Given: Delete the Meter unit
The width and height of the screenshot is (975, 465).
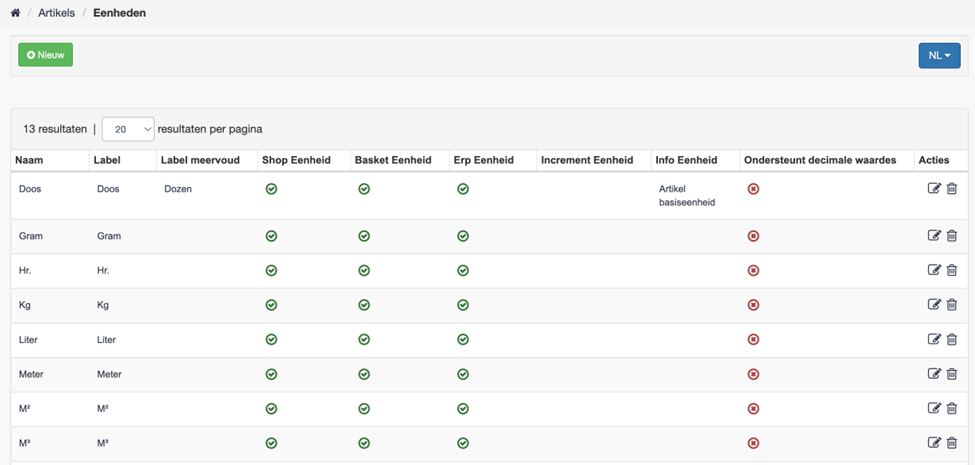Looking at the screenshot, I should pyautogui.click(x=951, y=374).
